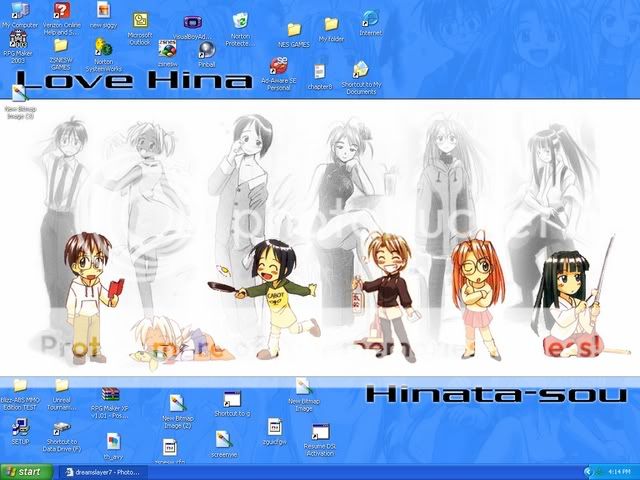Open Internet Explorer desktop icon
Image resolution: width=640 pixels, height=480 pixels.
pos(370,18)
